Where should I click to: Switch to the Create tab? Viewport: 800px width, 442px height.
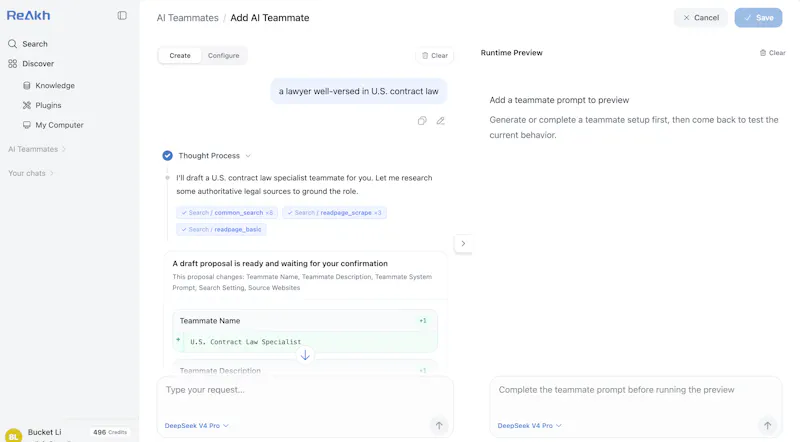[x=180, y=56]
